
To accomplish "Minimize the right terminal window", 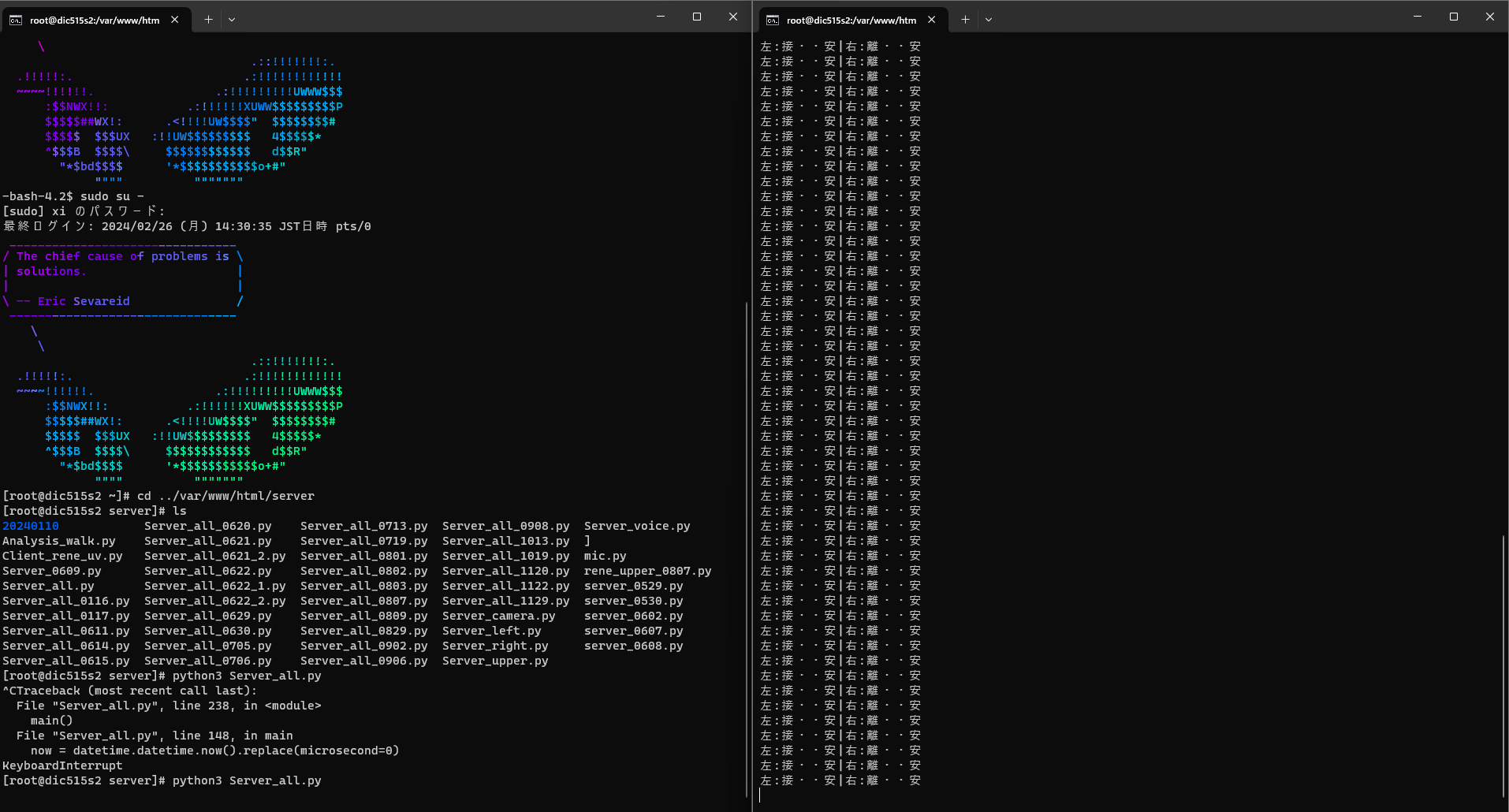I will (x=1418, y=17).
